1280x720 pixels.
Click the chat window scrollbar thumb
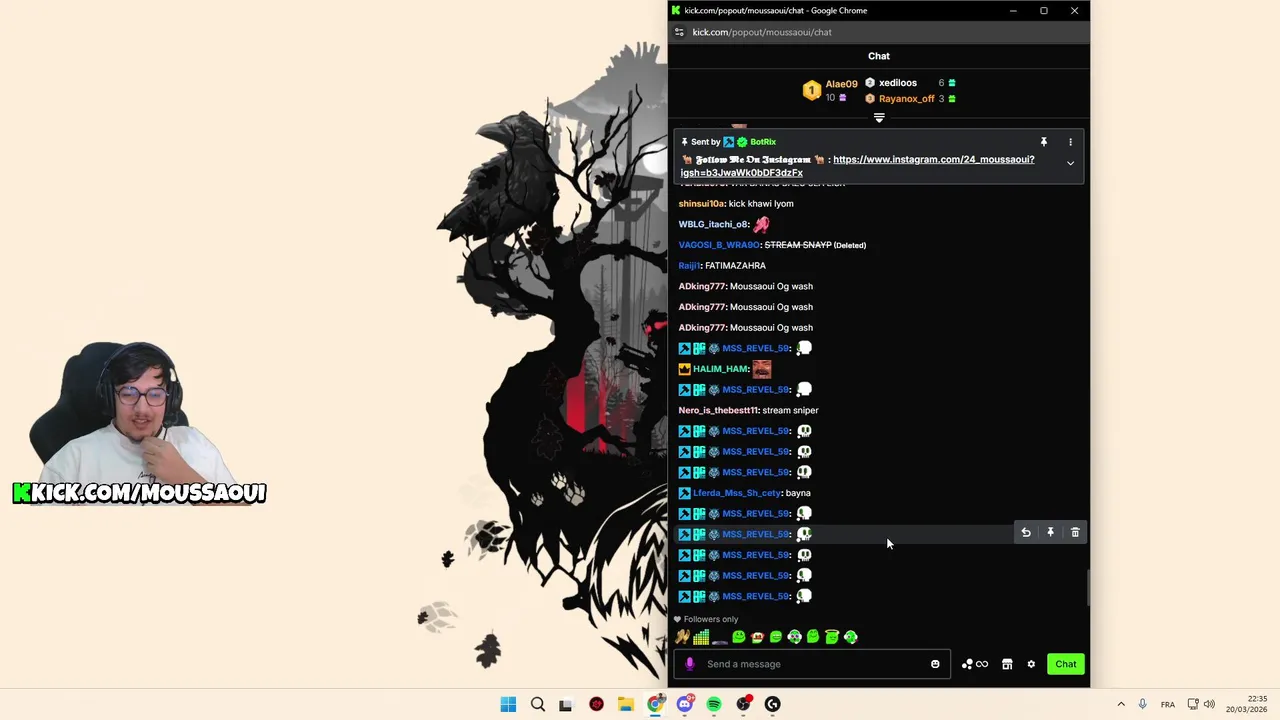click(x=1087, y=587)
